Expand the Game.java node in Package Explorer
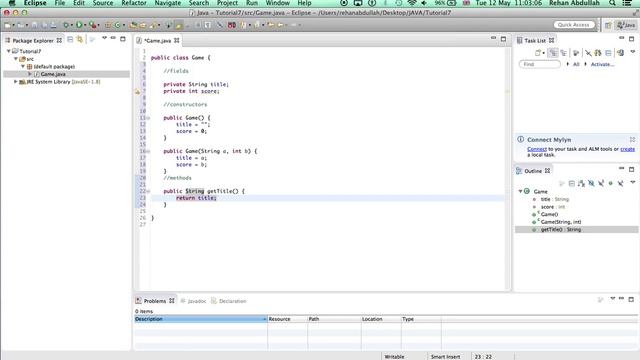This screenshot has height=360, width=640. (30, 74)
